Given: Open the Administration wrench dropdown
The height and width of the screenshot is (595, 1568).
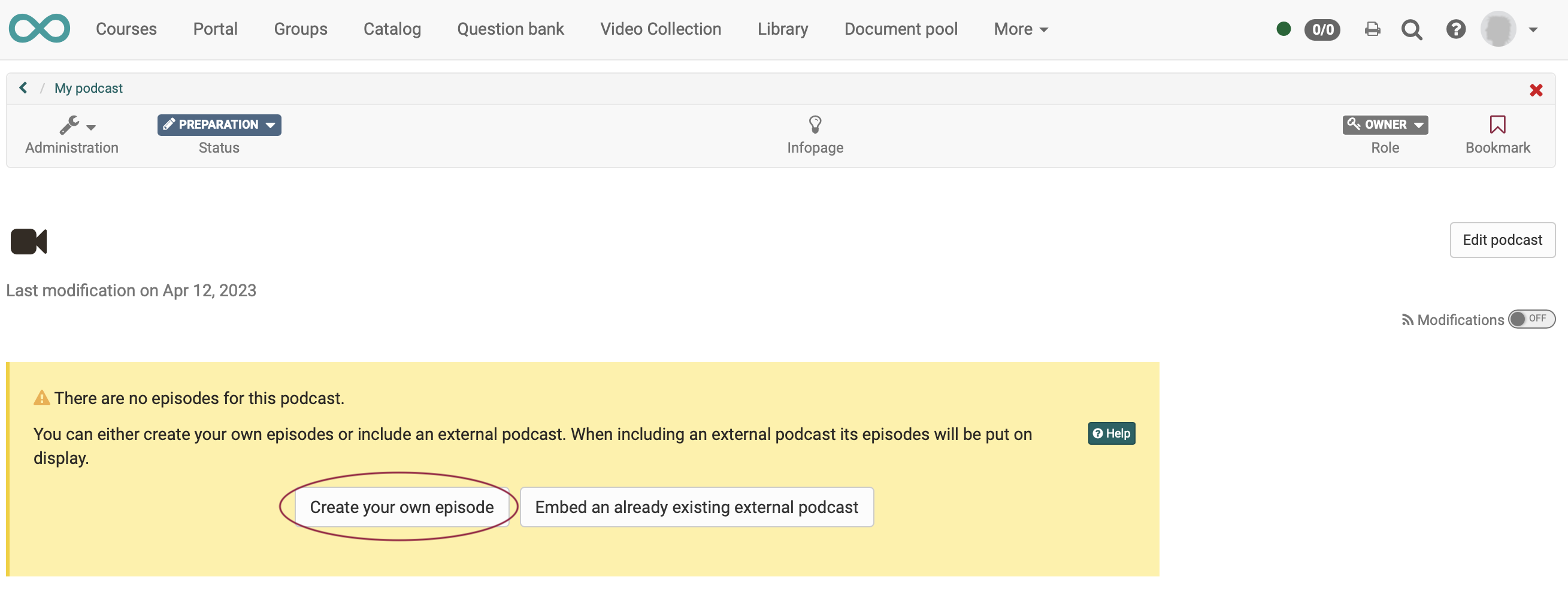Looking at the screenshot, I should click(77, 125).
